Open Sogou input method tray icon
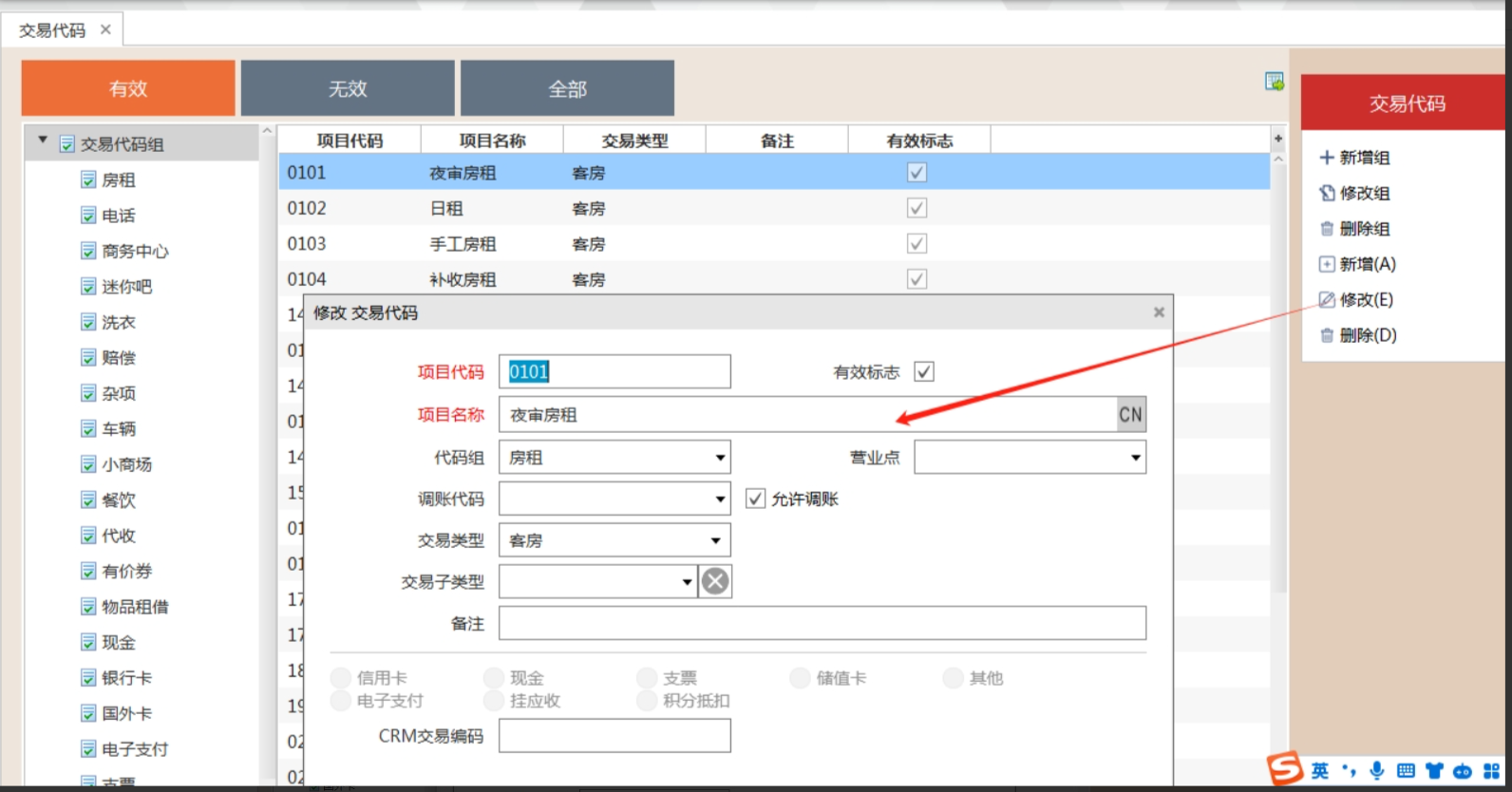1512x792 pixels. (x=1285, y=768)
